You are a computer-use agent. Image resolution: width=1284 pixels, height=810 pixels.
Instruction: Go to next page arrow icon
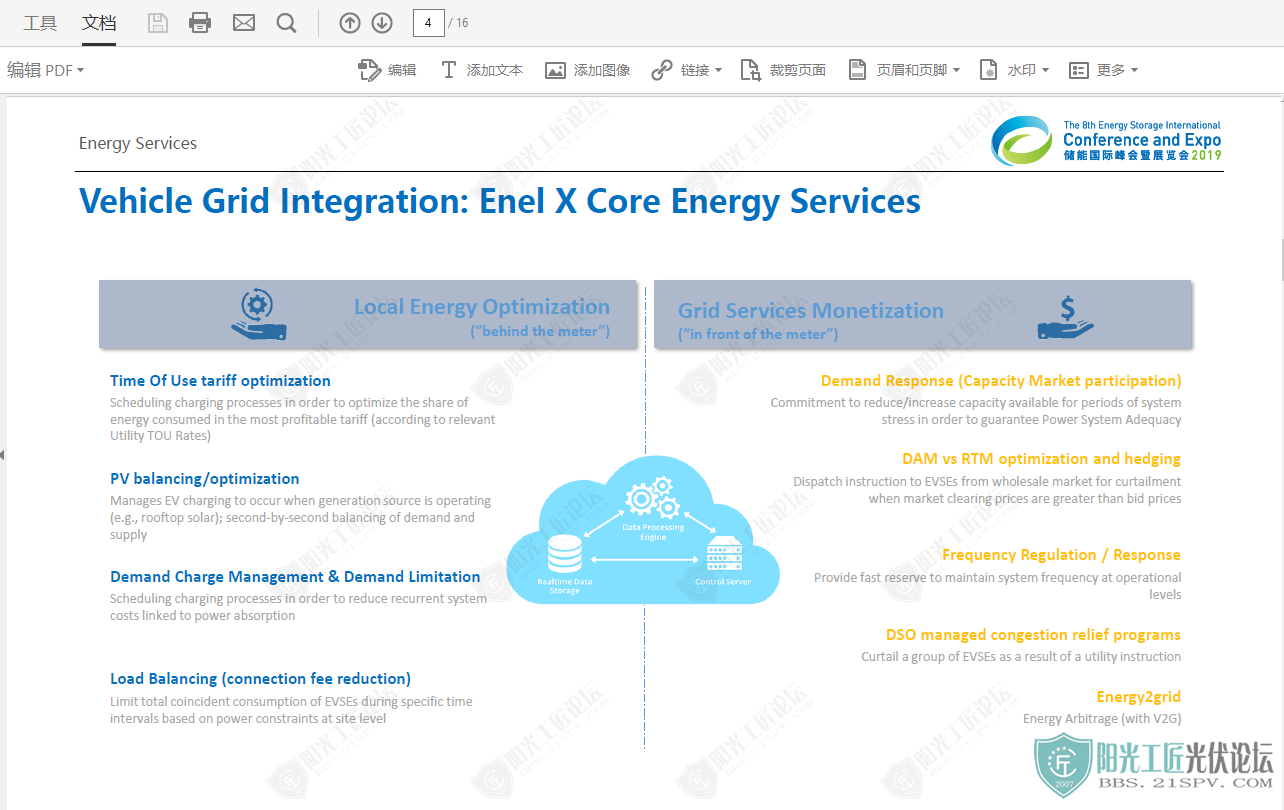382,23
